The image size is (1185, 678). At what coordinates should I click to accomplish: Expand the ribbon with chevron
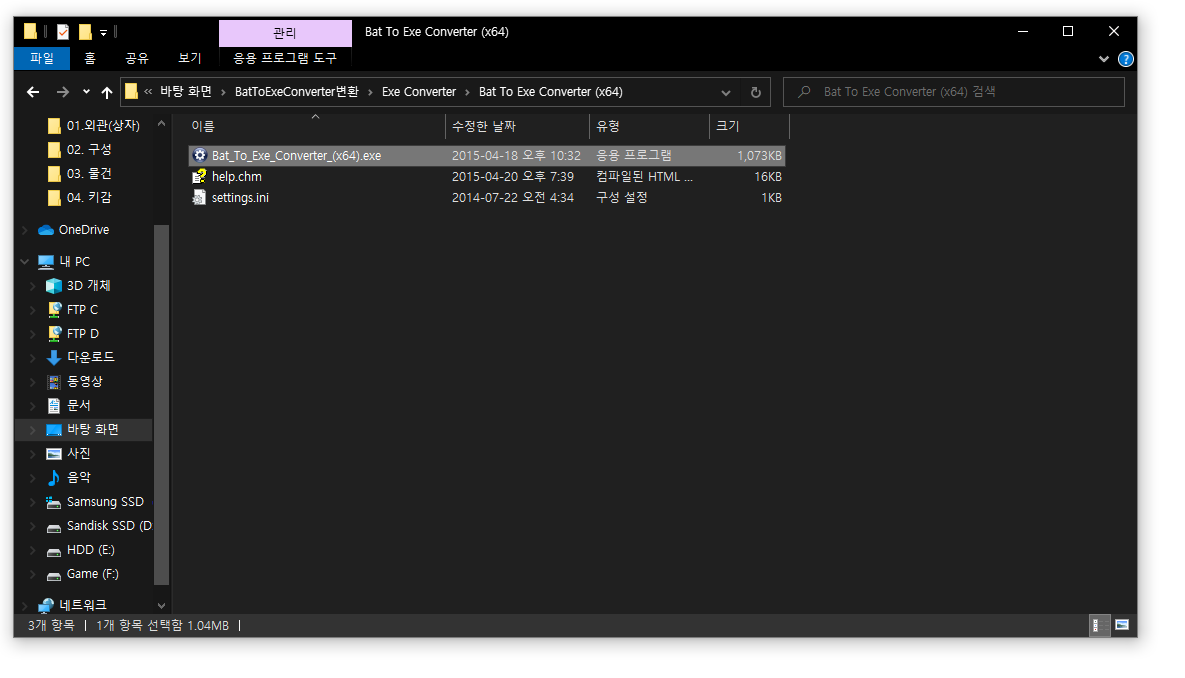1103,59
